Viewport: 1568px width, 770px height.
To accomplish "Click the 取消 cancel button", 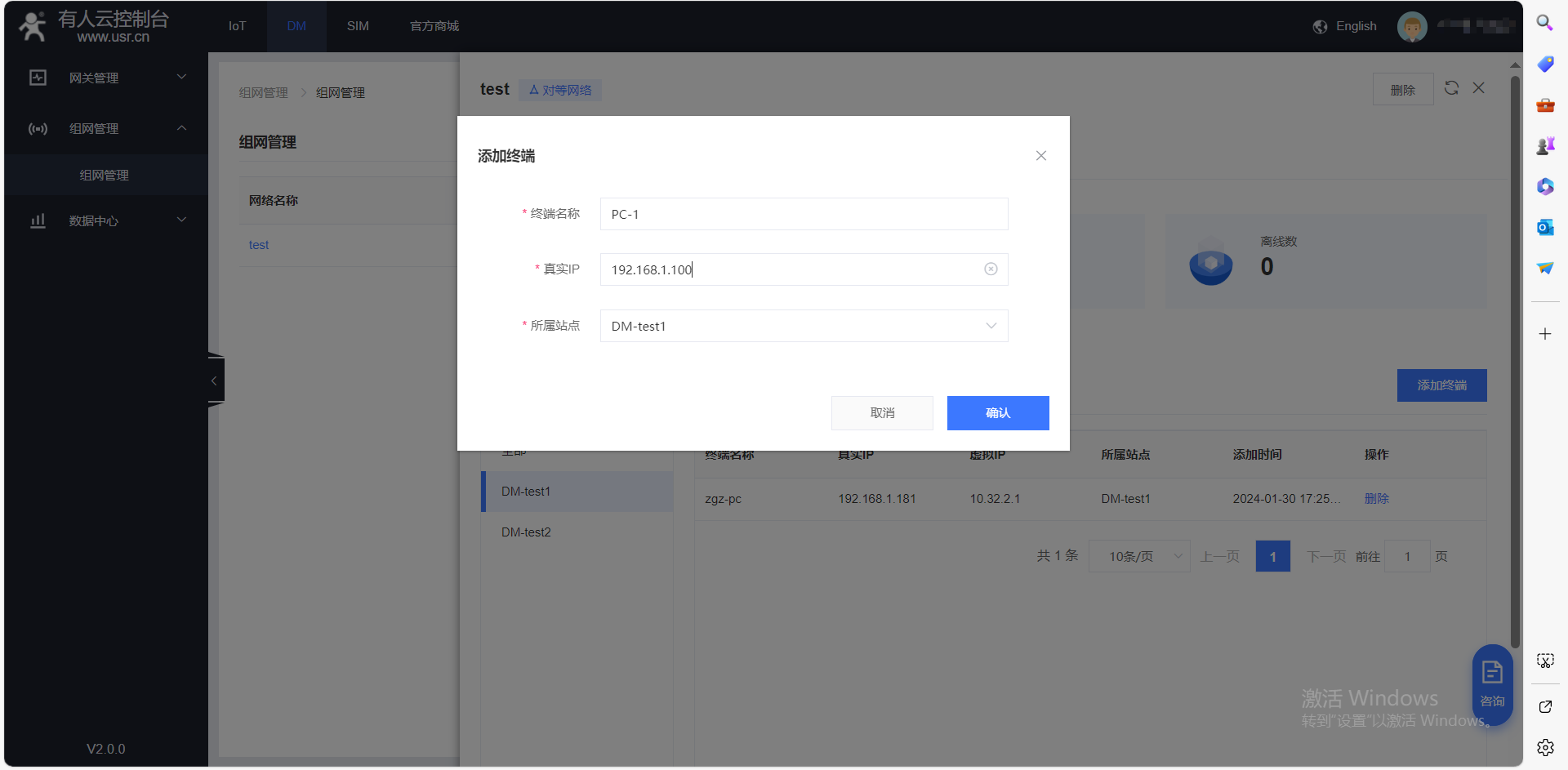I will pyautogui.click(x=882, y=413).
